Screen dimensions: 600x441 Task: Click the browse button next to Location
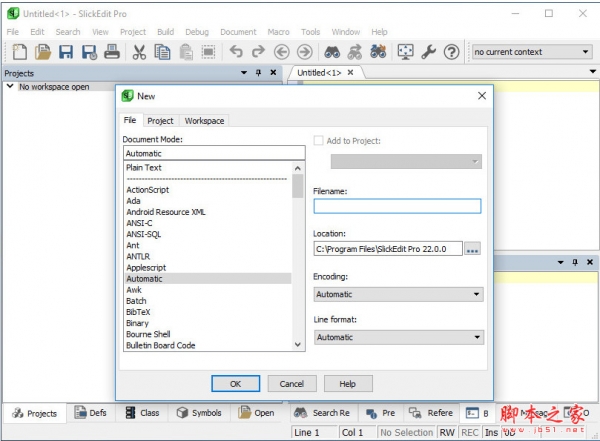click(473, 249)
